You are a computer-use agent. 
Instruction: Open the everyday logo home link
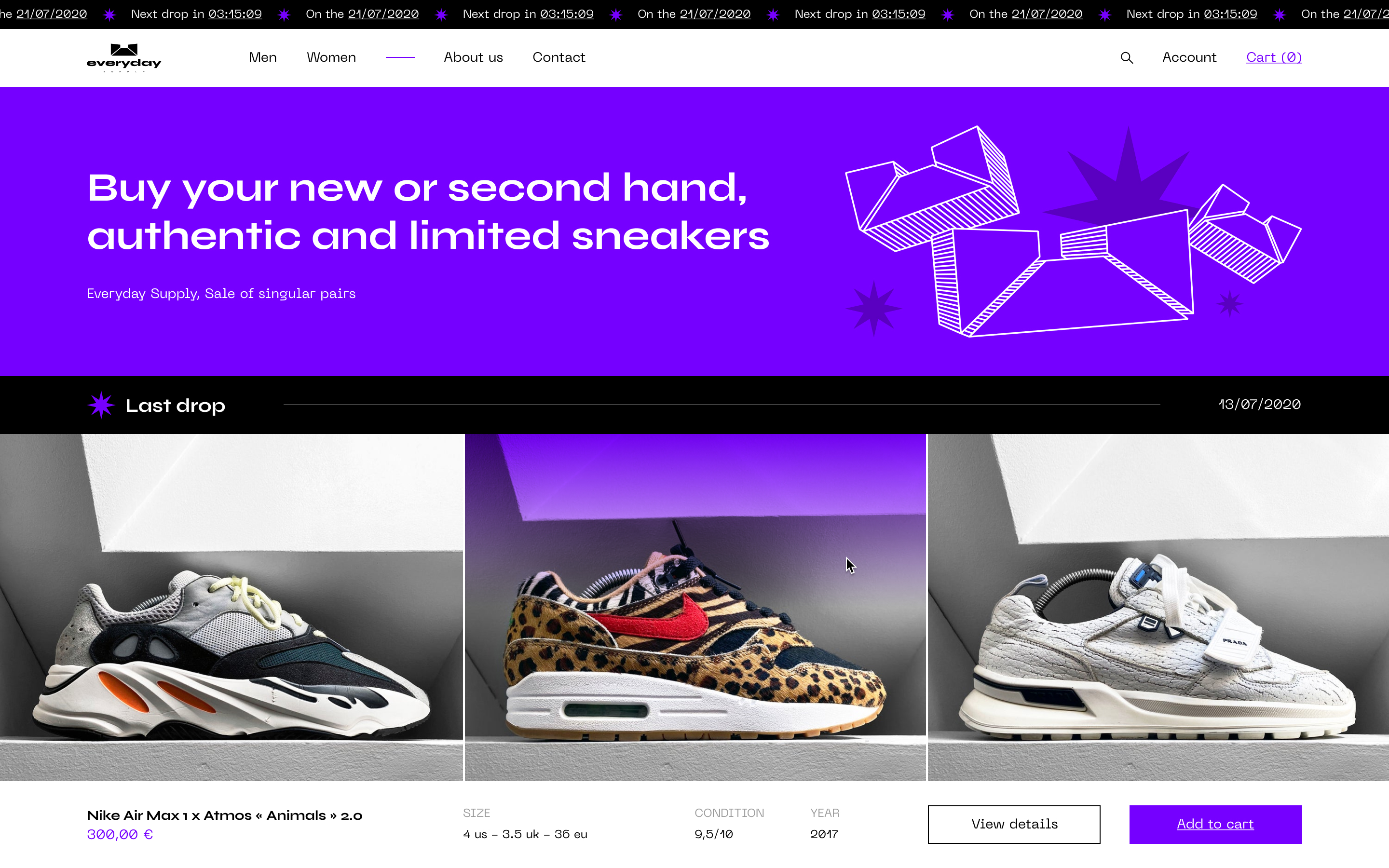[x=124, y=57]
